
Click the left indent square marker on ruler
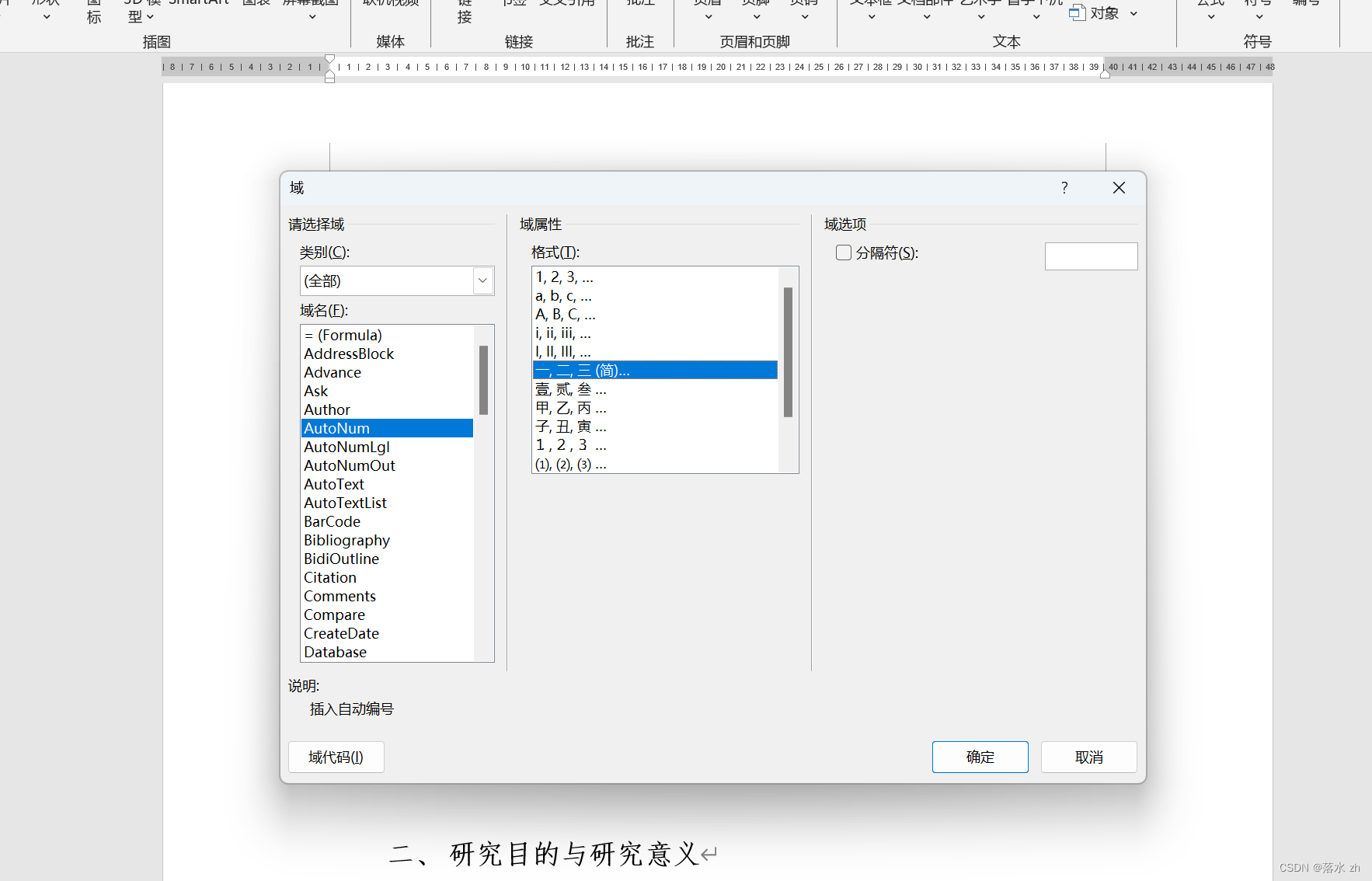pos(329,78)
